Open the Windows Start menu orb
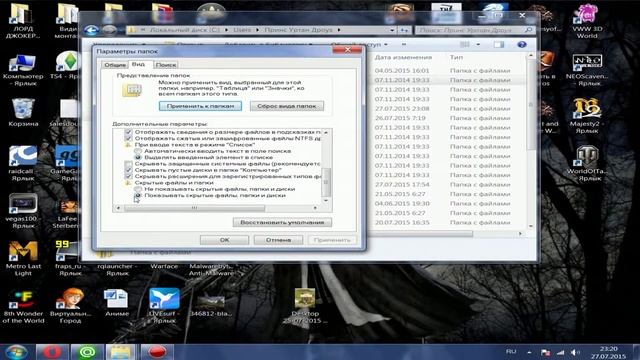This screenshot has height=360, width=640. [16, 352]
